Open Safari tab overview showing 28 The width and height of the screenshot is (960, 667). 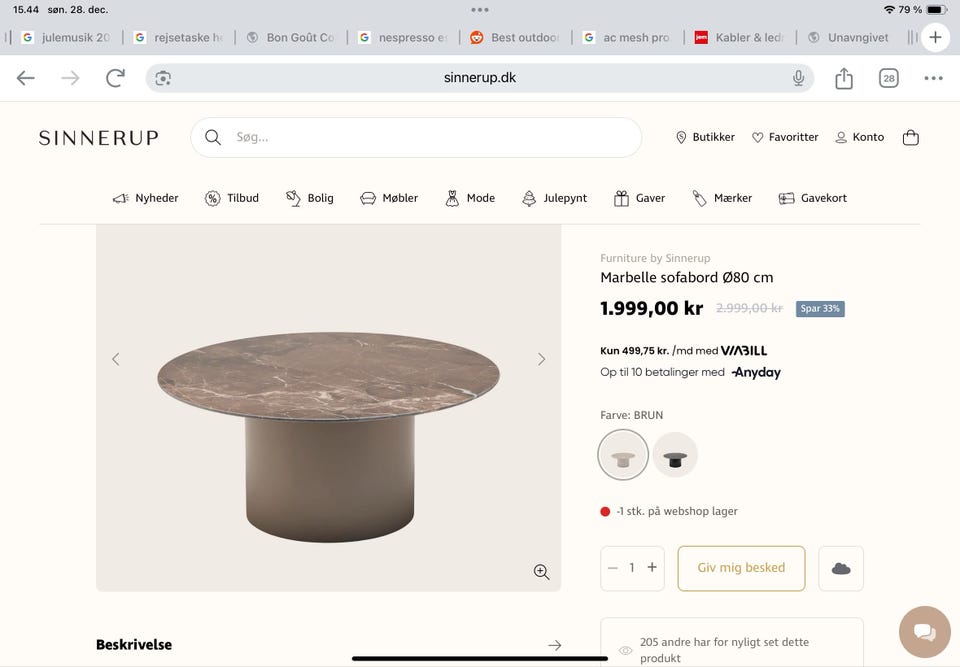tap(888, 78)
